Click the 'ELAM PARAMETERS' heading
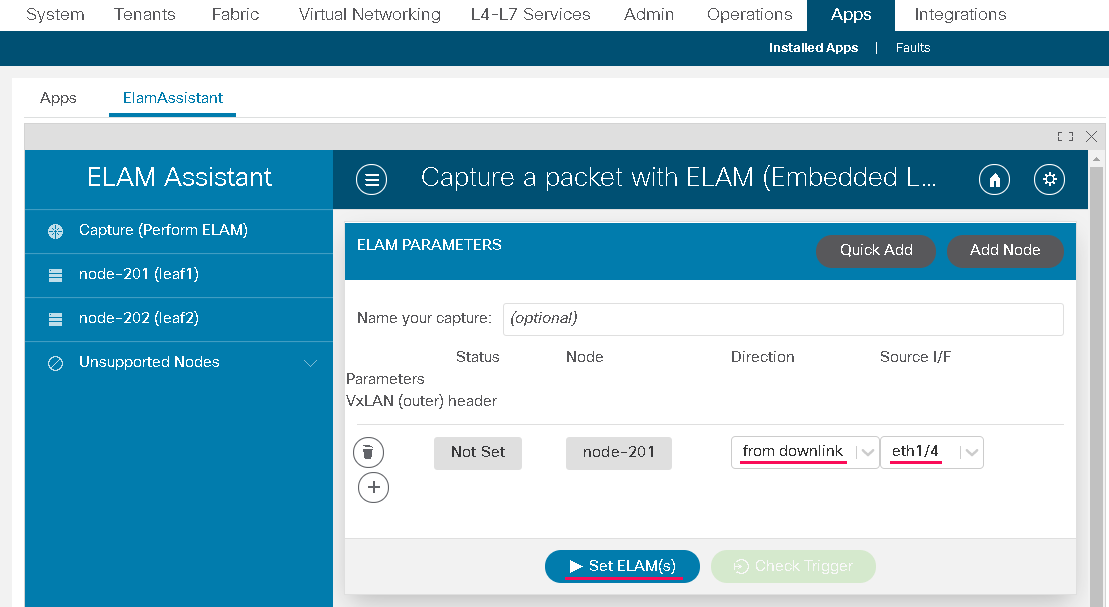 pos(429,245)
